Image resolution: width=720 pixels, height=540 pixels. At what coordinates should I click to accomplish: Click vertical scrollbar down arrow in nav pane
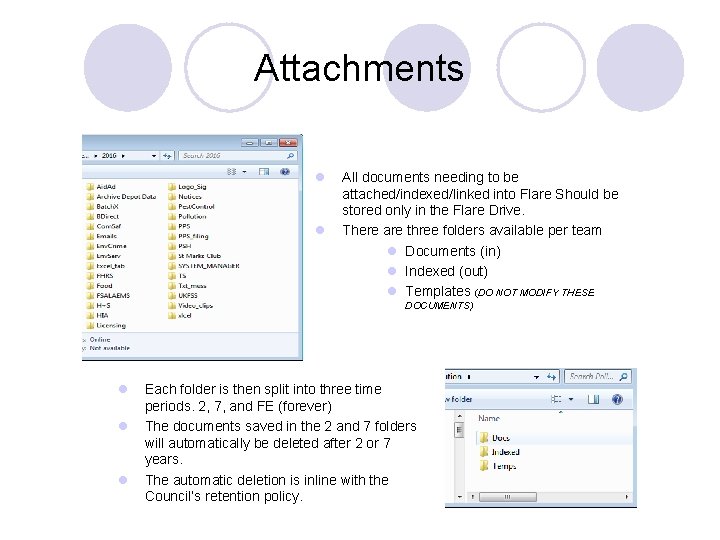pos(460,497)
